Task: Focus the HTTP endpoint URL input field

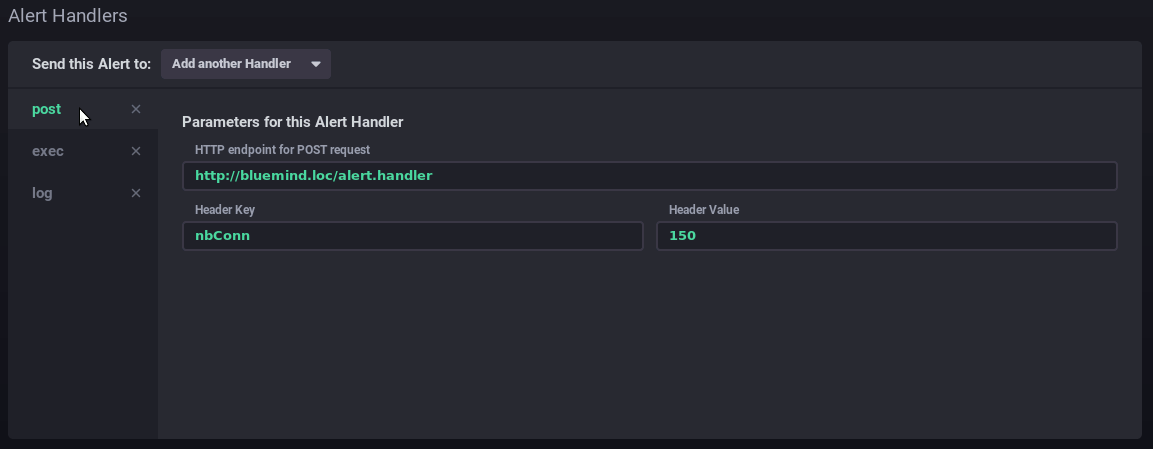Action: point(649,176)
